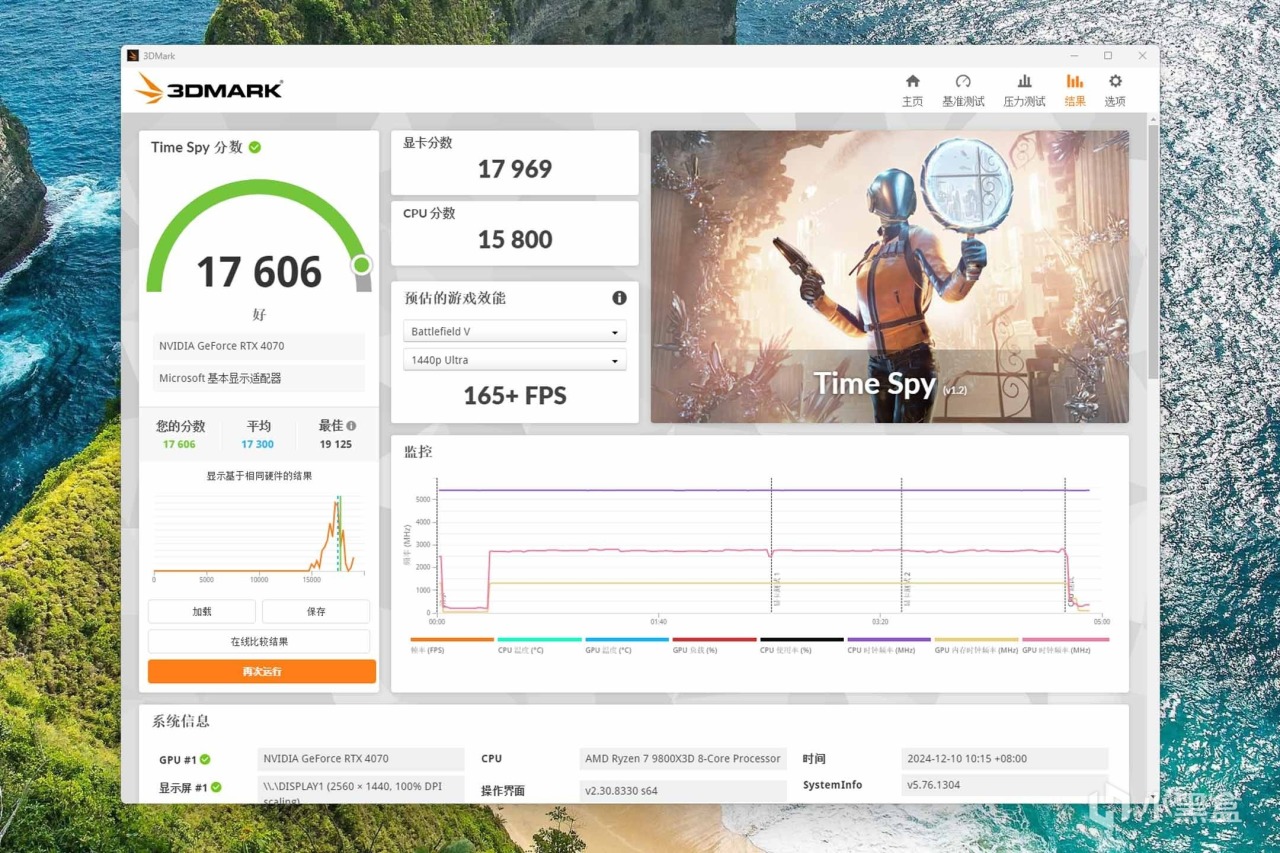Click the SystemInfo version v5.76.1304
Image resolution: width=1280 pixels, height=853 pixels.
pyautogui.click(x=1005, y=785)
